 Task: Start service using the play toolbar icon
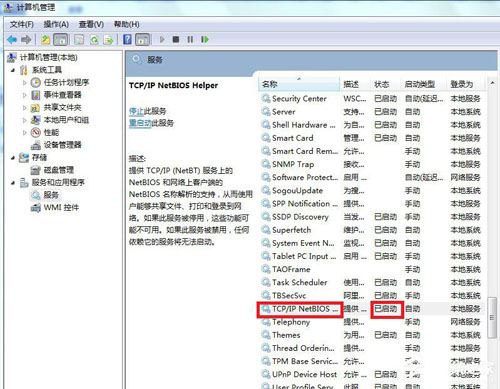(162, 39)
